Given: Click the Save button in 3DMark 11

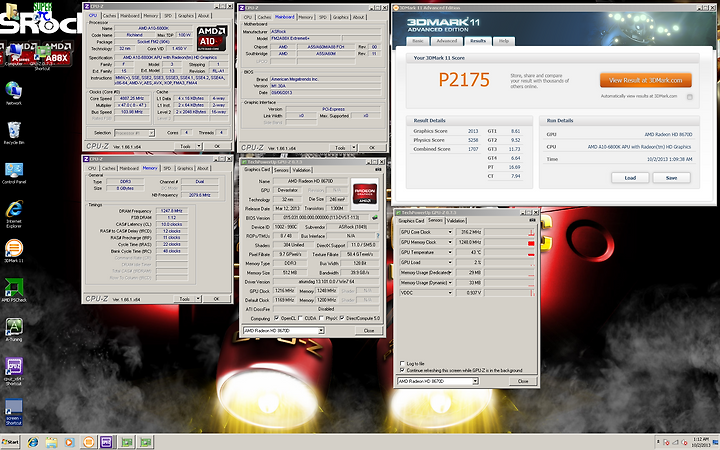Looking at the screenshot, I should [x=671, y=178].
